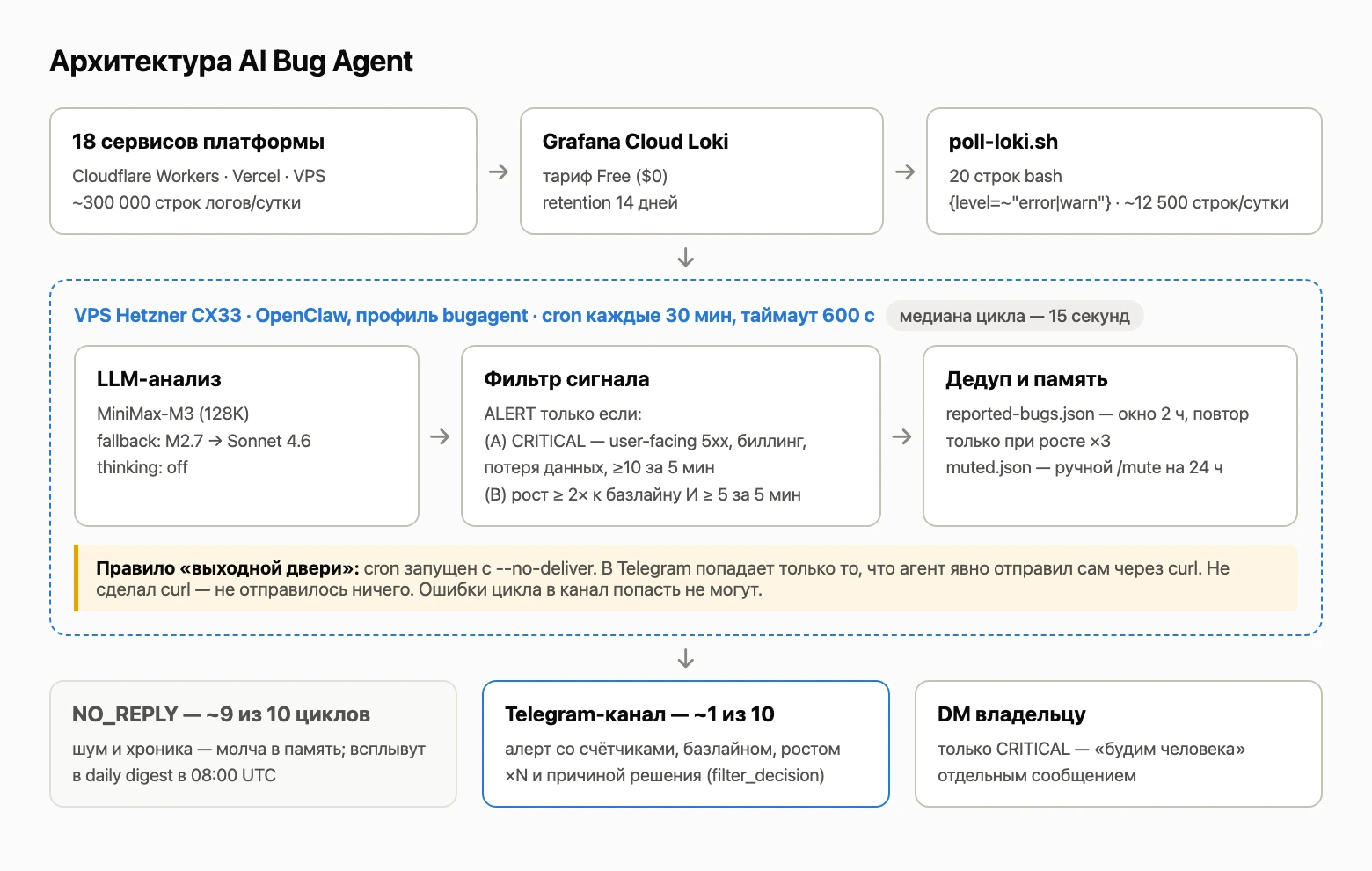The height and width of the screenshot is (871, 1372).
Task: Click the poll-loki.sh box
Action: coord(1124,172)
